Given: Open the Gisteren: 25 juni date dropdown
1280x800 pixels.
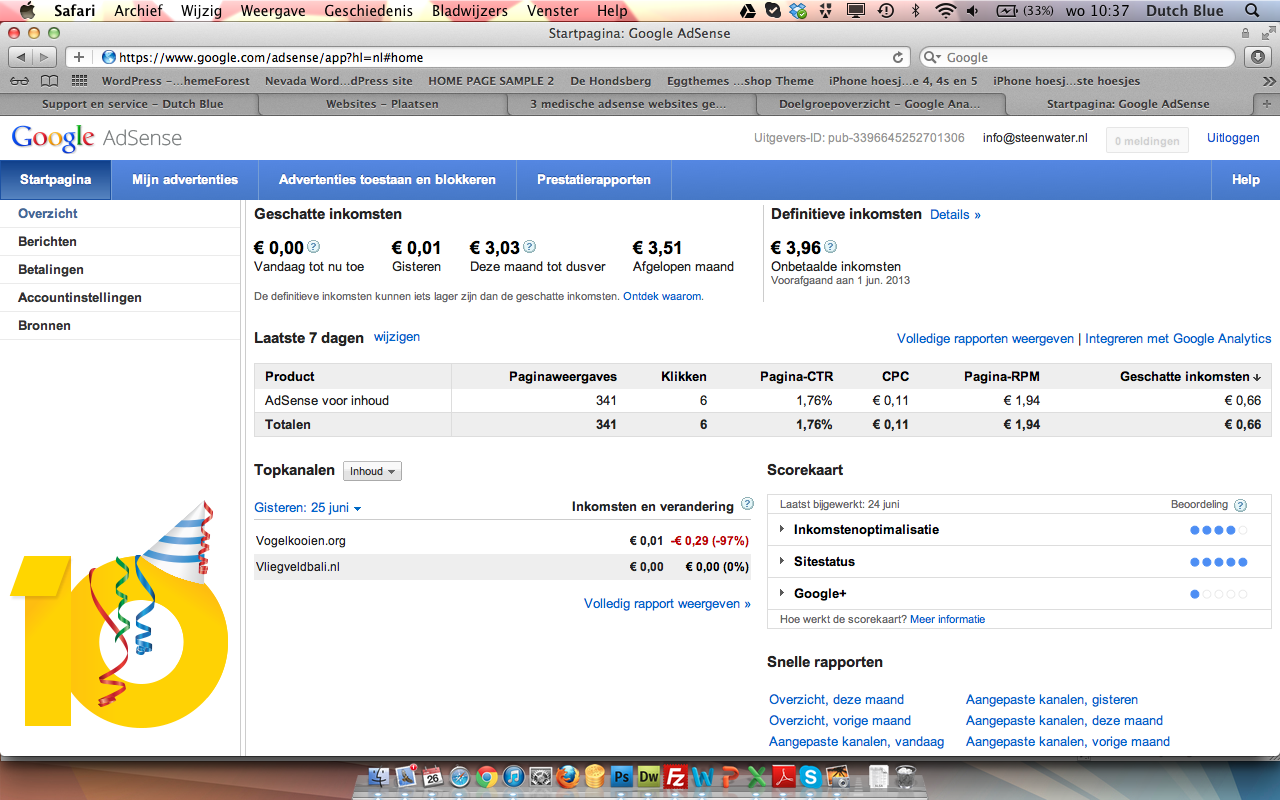Looking at the screenshot, I should (x=308, y=508).
